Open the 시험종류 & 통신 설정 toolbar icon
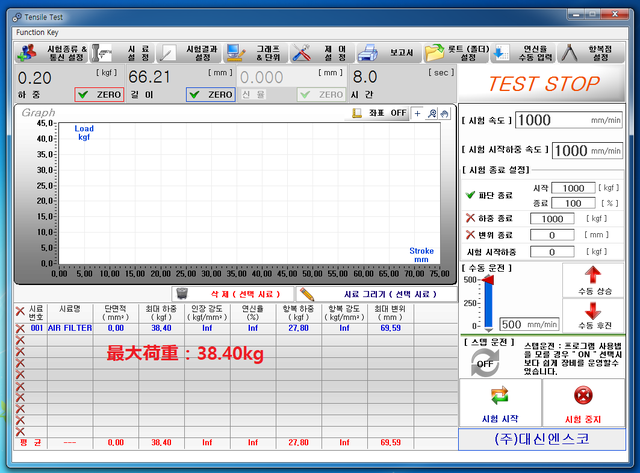 point(27,53)
